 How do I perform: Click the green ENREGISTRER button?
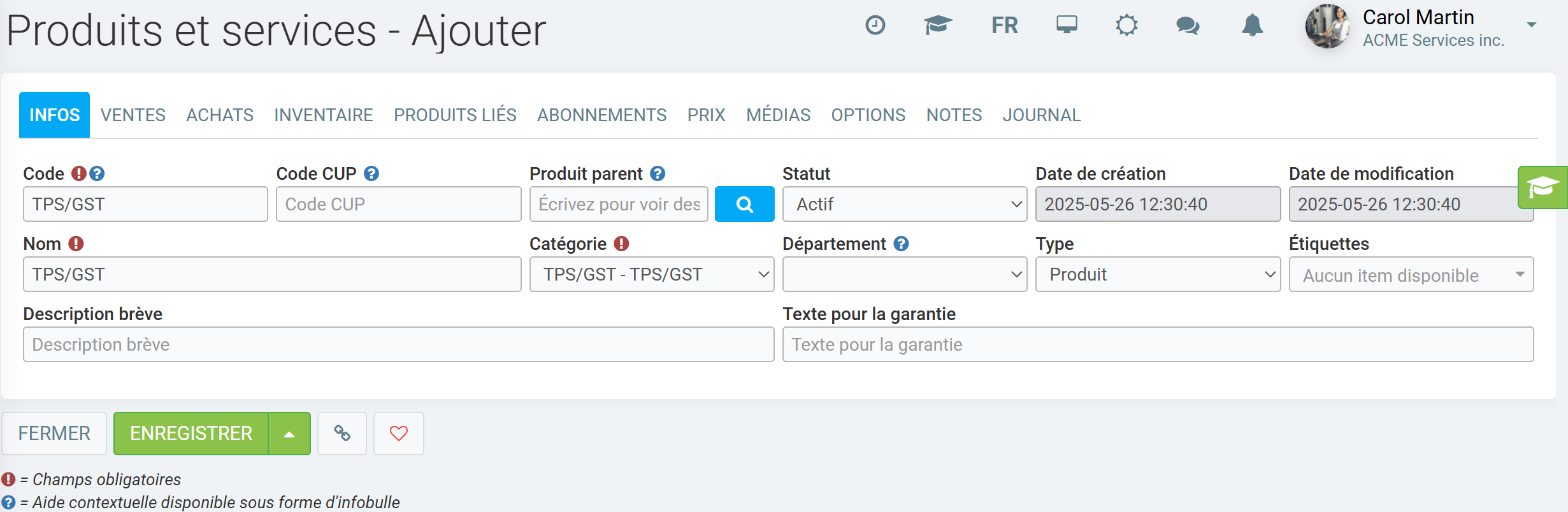pos(191,434)
